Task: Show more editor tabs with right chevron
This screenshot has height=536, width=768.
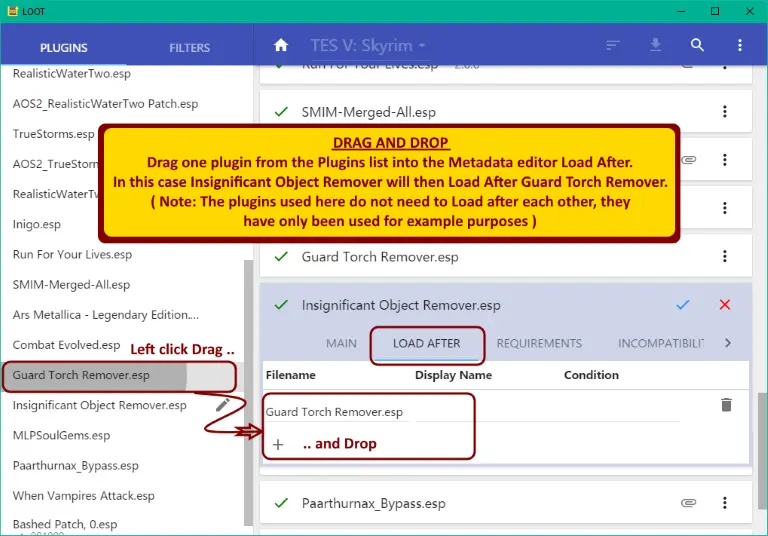Action: point(728,343)
